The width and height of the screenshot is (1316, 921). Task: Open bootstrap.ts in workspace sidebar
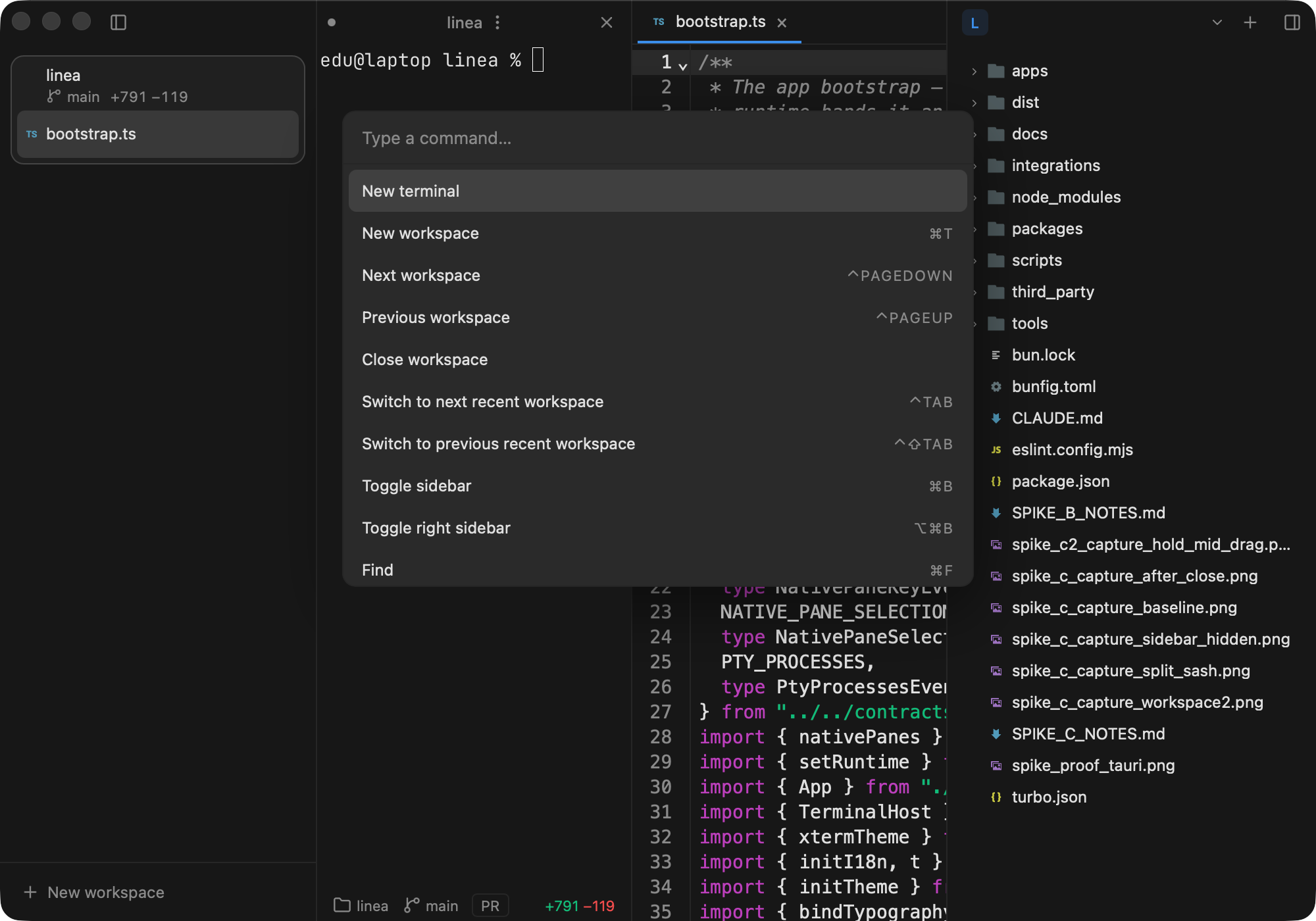pyautogui.click(x=158, y=134)
